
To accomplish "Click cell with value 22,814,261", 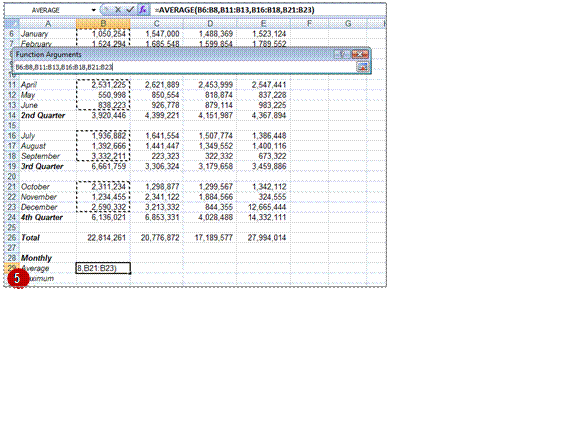I will coord(103,237).
